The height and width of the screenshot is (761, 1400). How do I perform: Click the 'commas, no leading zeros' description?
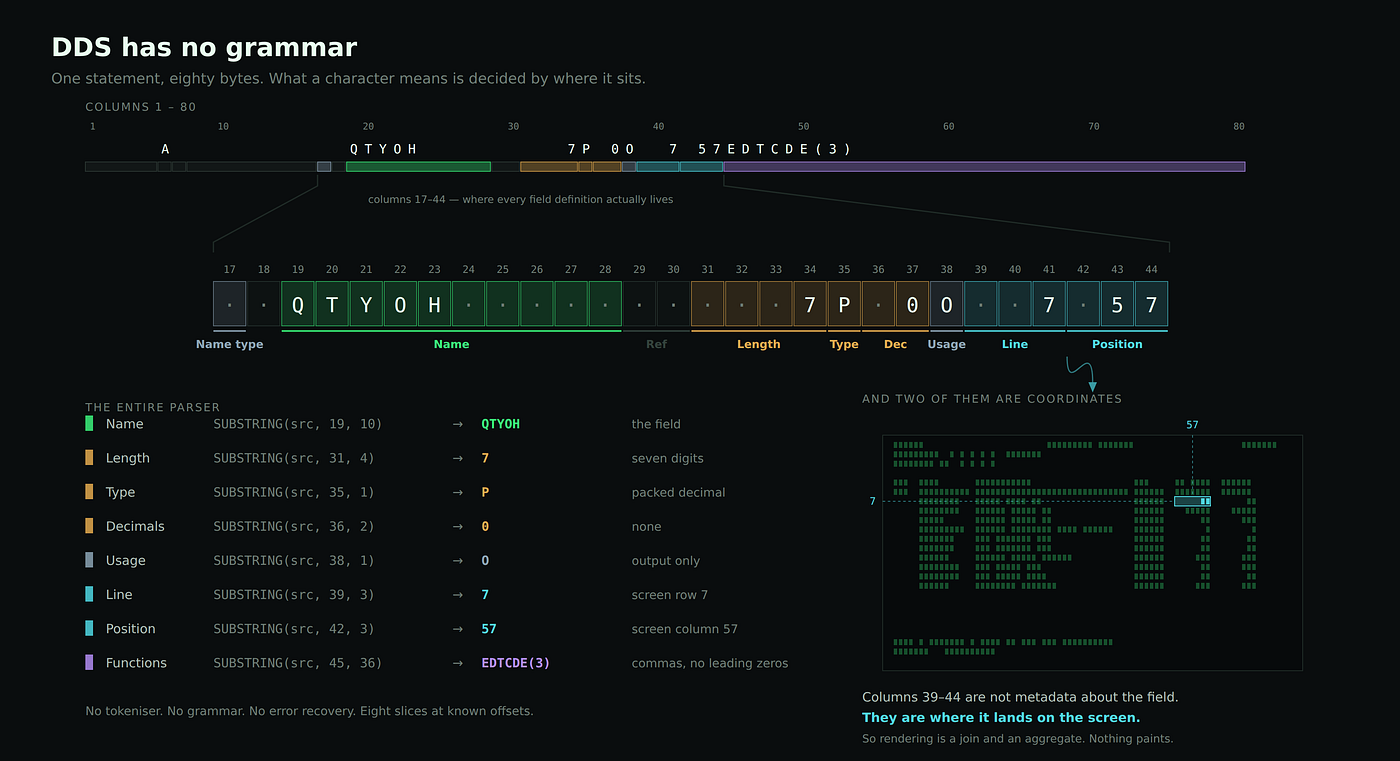(x=710, y=663)
